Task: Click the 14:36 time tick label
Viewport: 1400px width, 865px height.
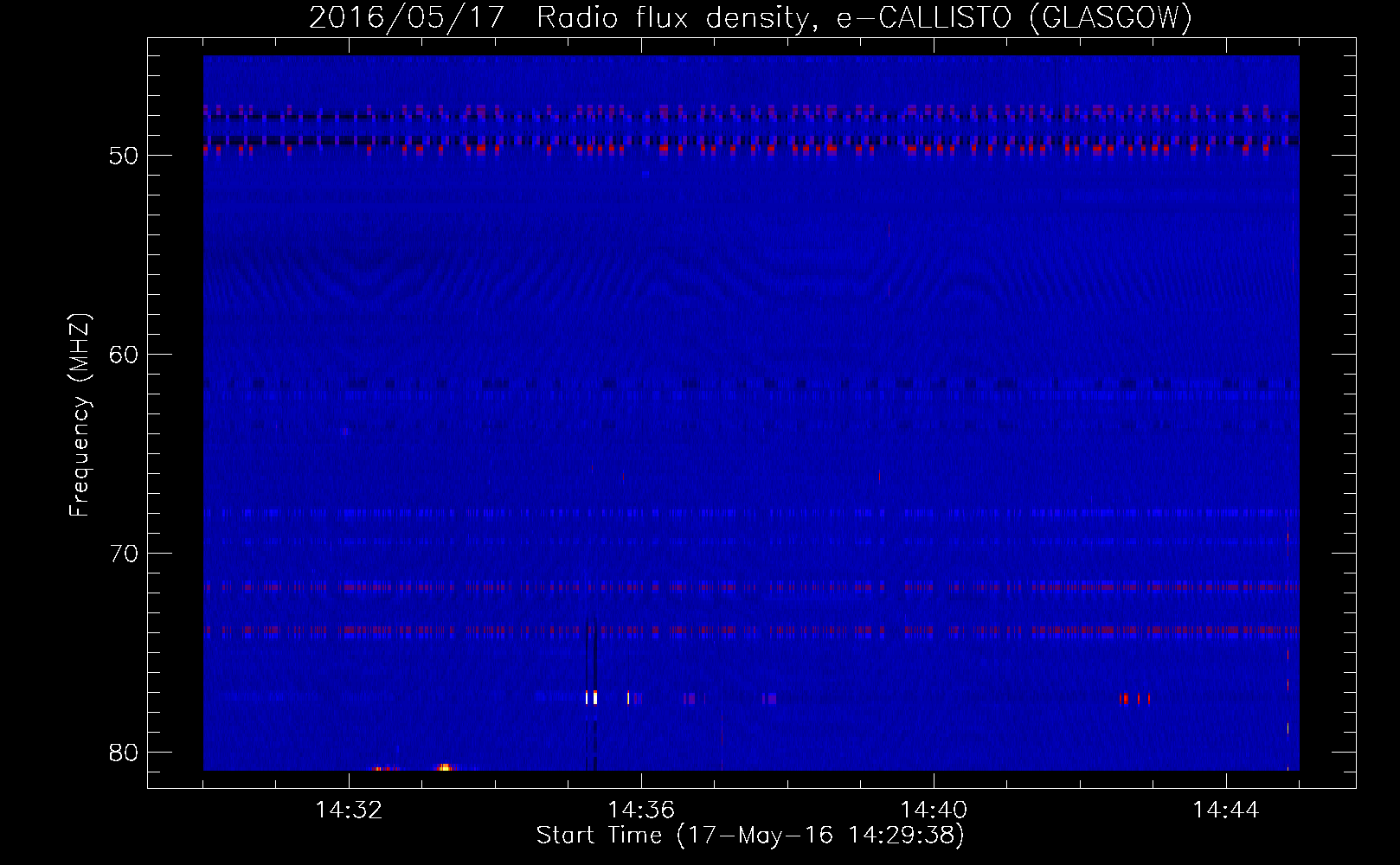Action: tap(641, 811)
